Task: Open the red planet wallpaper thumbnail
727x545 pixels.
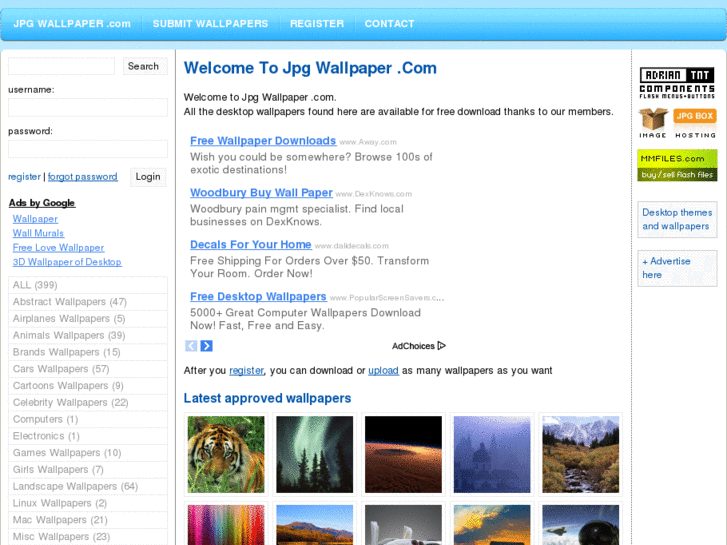Action: point(403,454)
